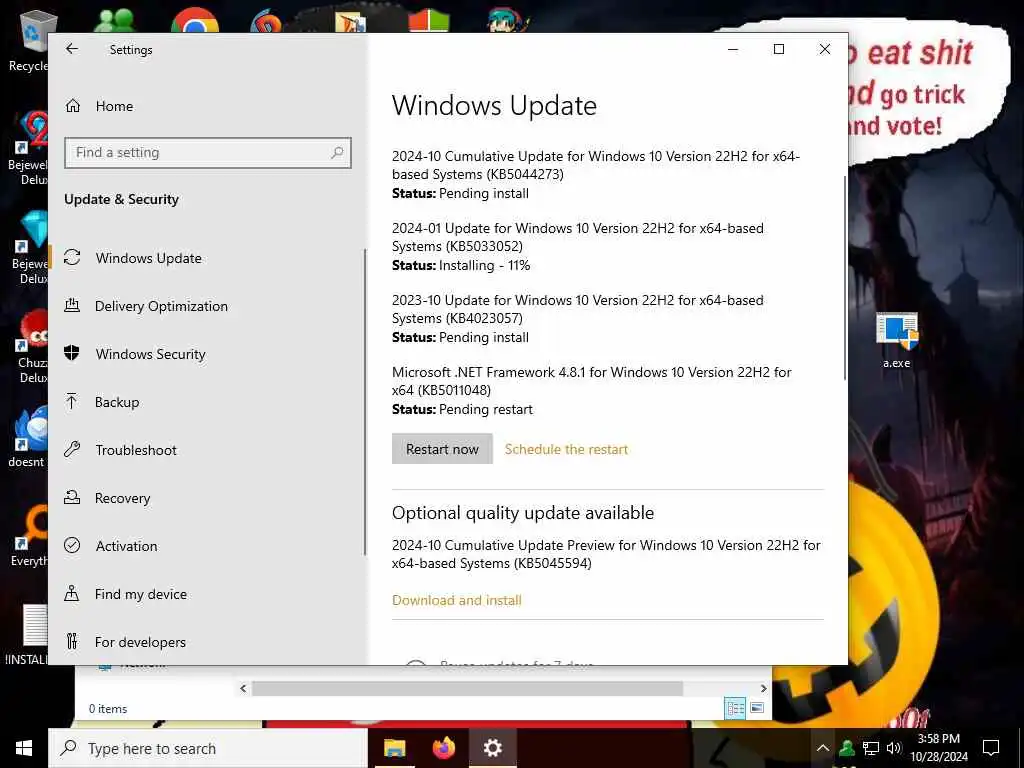
Task: Click Download and install link
Action: pos(456,600)
